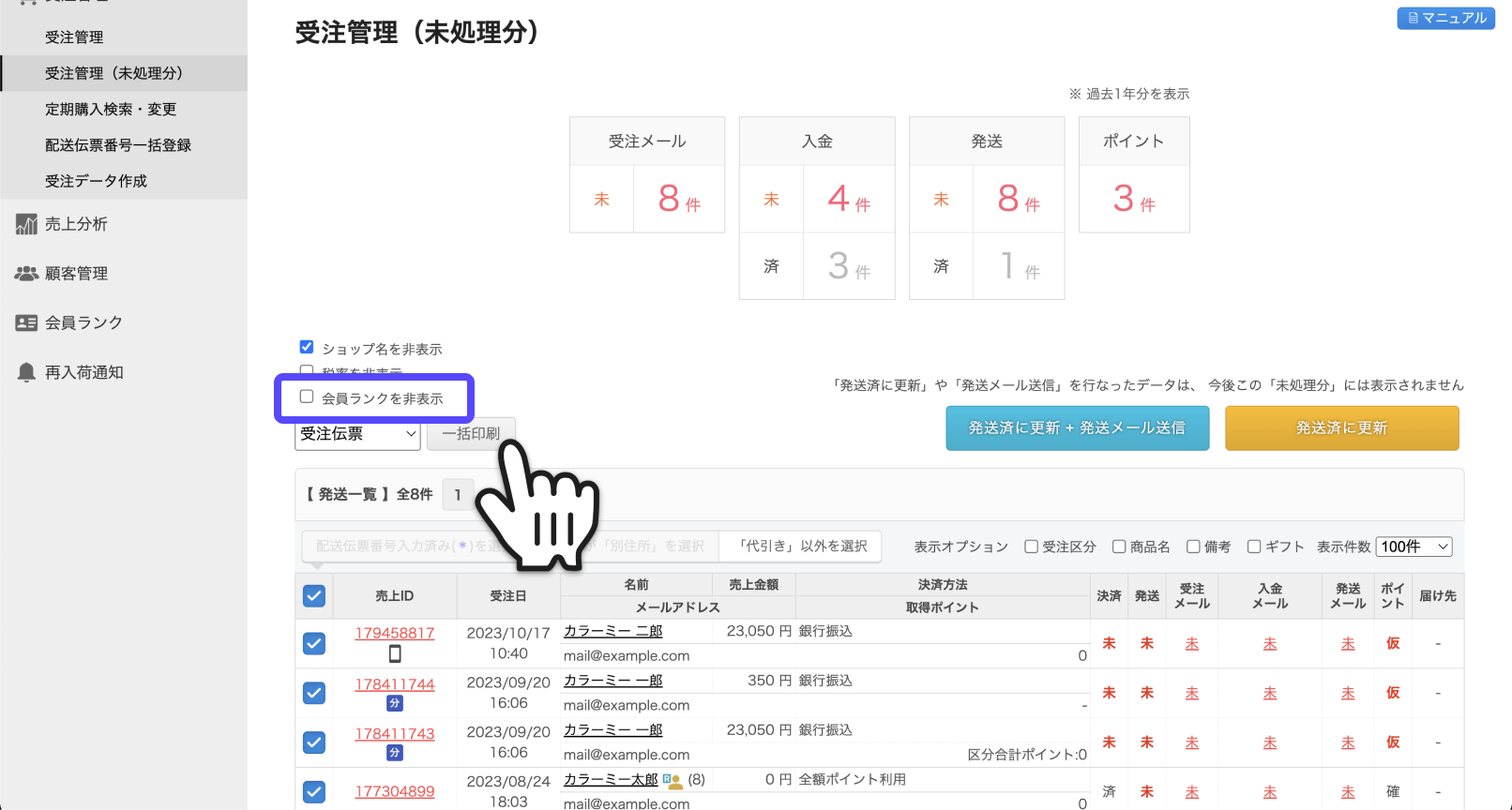The height and width of the screenshot is (810, 1512).
Task: Enable the 会員ランクを非表示 checkbox
Action: click(307, 397)
